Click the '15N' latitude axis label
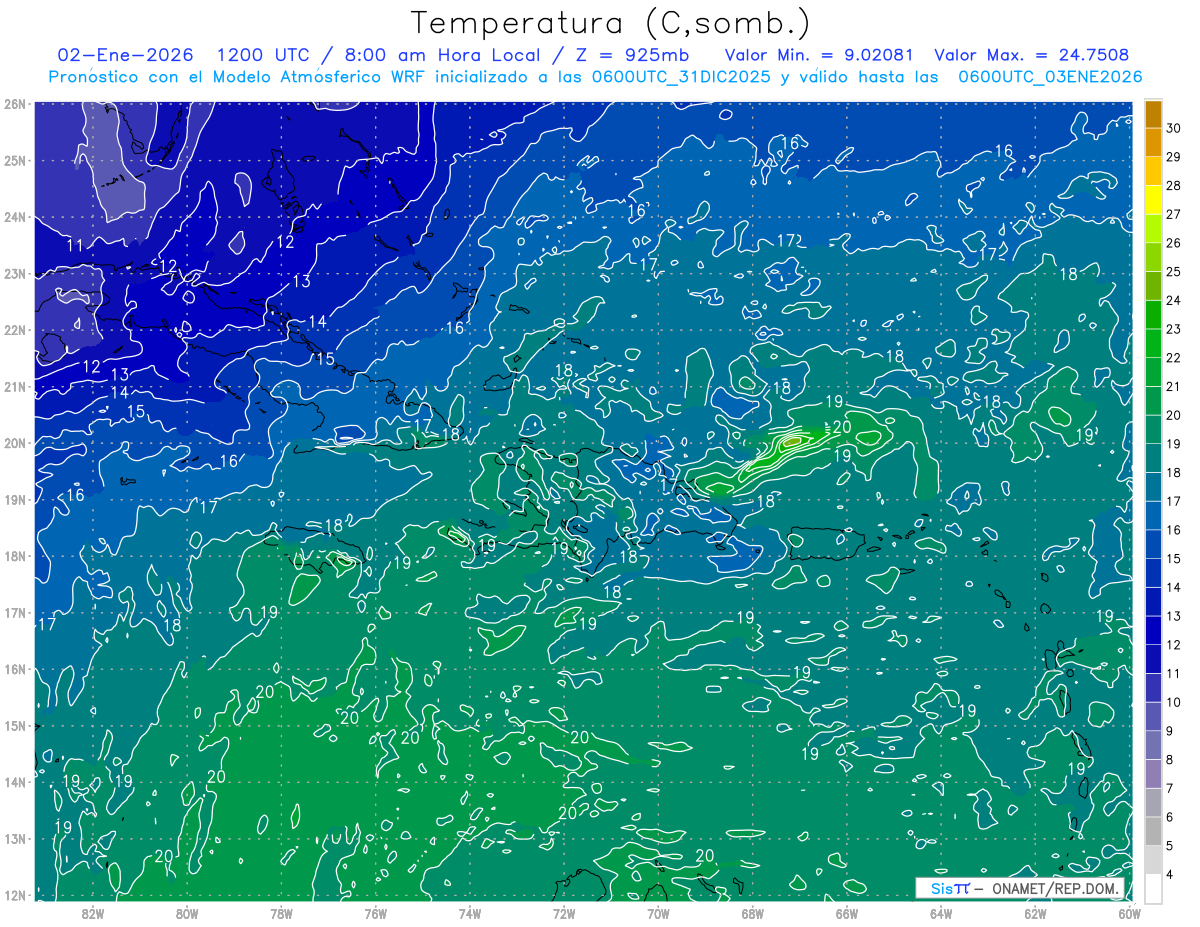This screenshot has height=927, width=1200. coord(14,725)
